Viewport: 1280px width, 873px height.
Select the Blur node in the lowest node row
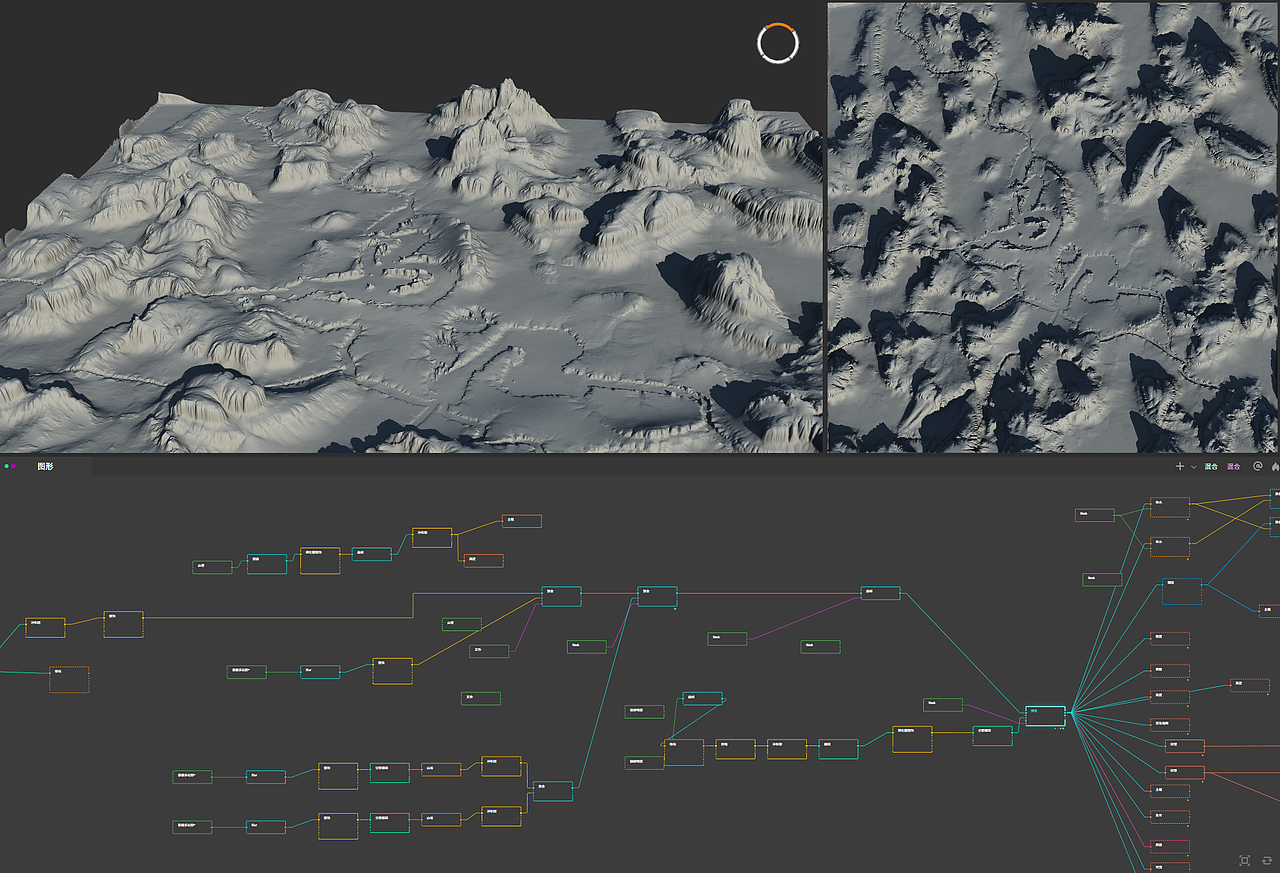[x=266, y=827]
